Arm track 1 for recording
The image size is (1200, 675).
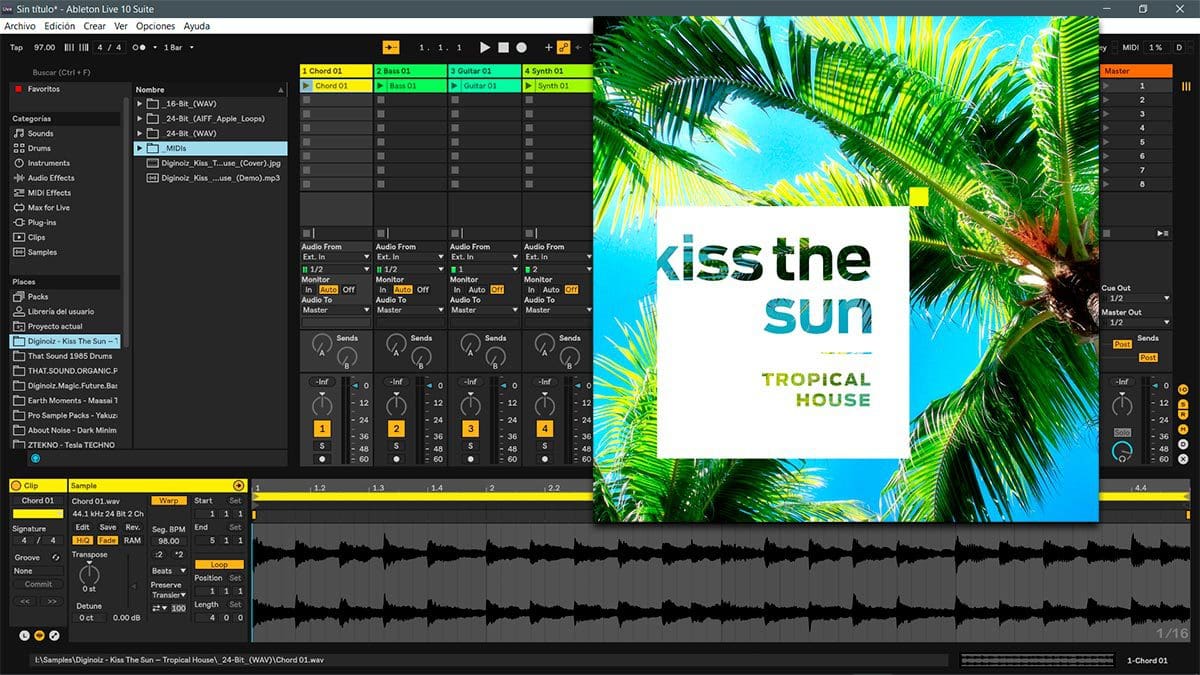click(322, 459)
